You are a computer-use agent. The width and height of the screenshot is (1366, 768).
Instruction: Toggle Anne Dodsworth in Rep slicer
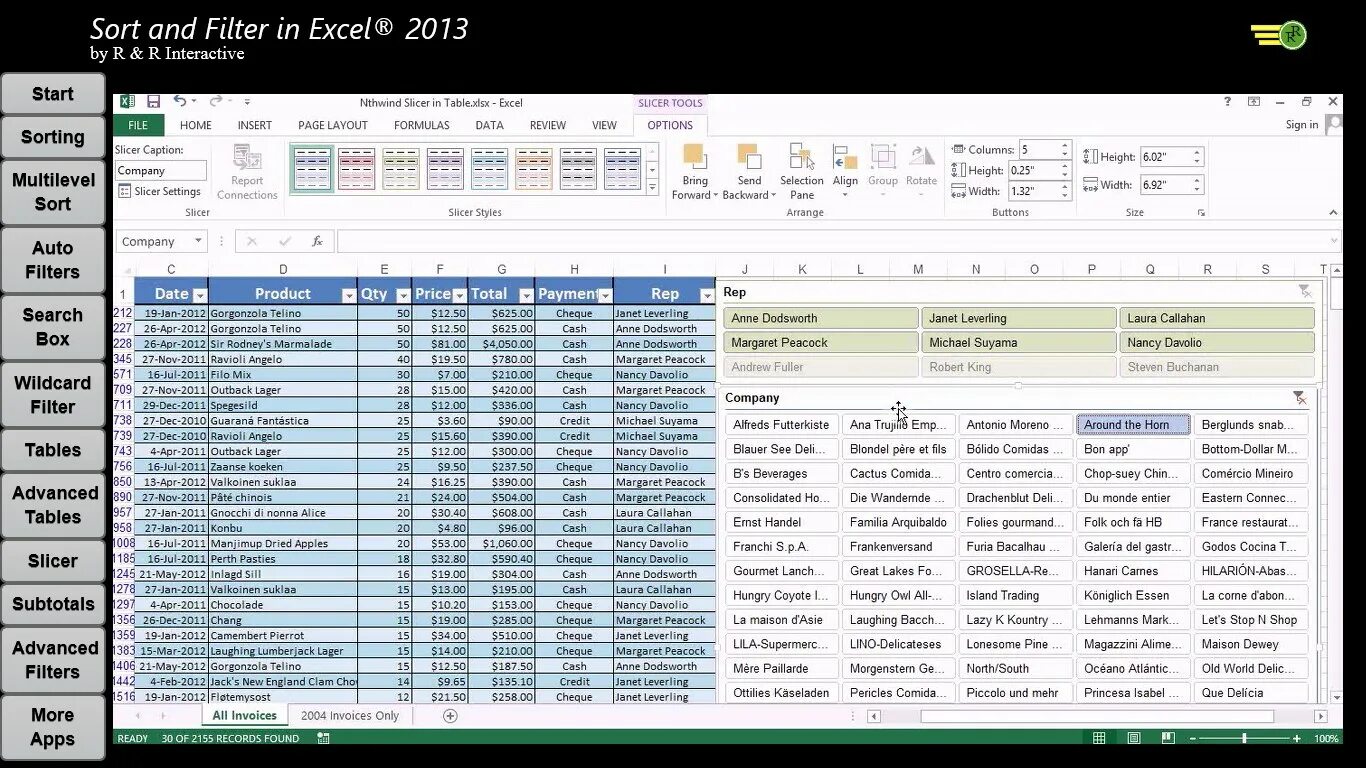tap(820, 318)
